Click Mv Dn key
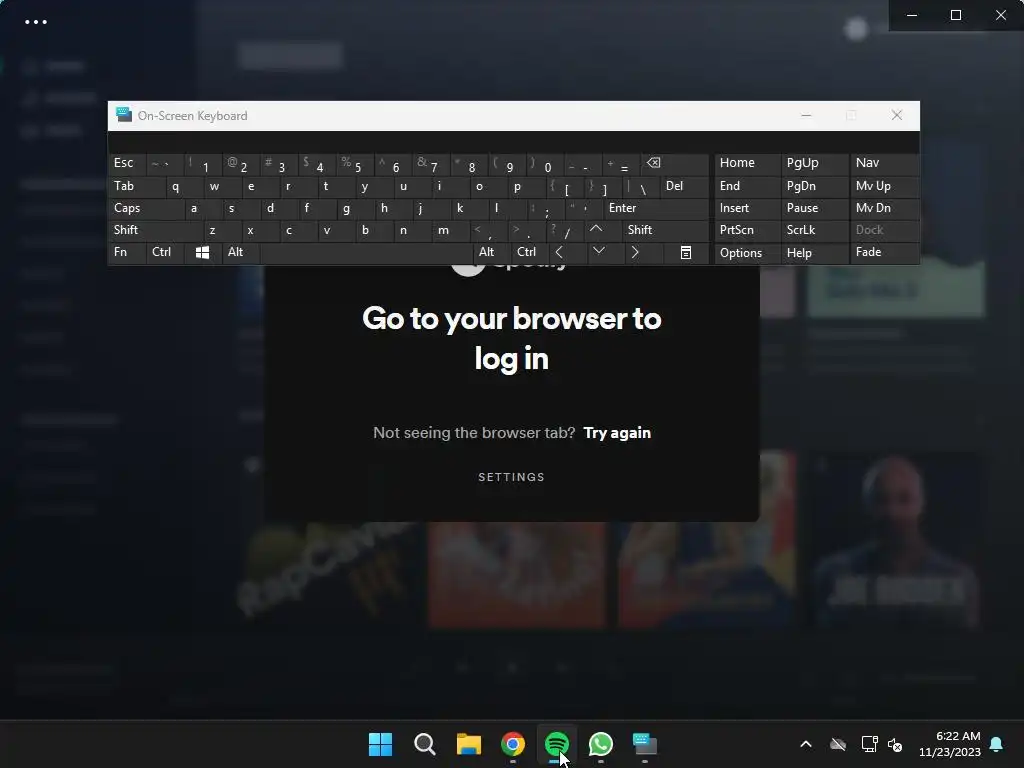Viewport: 1024px width, 768px height. pyautogui.click(x=884, y=208)
